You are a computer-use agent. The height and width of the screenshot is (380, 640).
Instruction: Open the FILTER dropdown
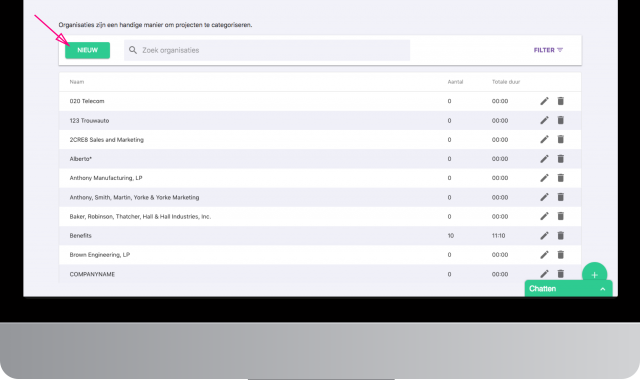coord(548,50)
